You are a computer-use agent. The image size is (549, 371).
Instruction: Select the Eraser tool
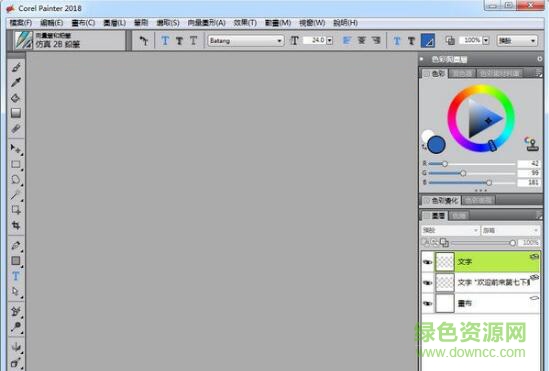[16, 128]
